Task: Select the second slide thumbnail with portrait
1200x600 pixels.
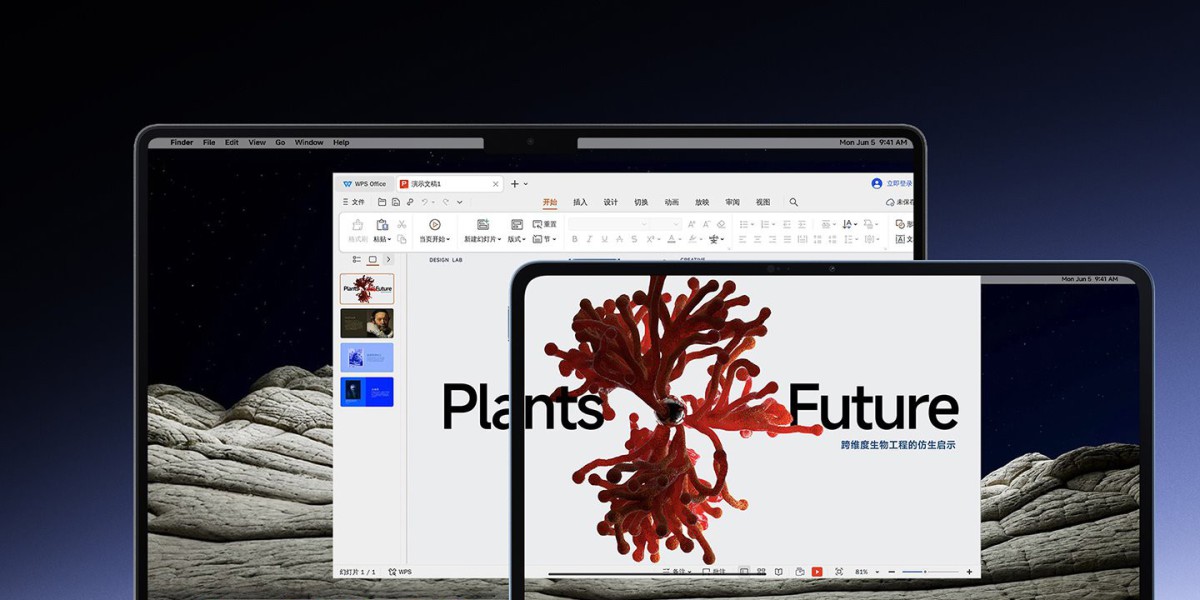Action: [367, 323]
